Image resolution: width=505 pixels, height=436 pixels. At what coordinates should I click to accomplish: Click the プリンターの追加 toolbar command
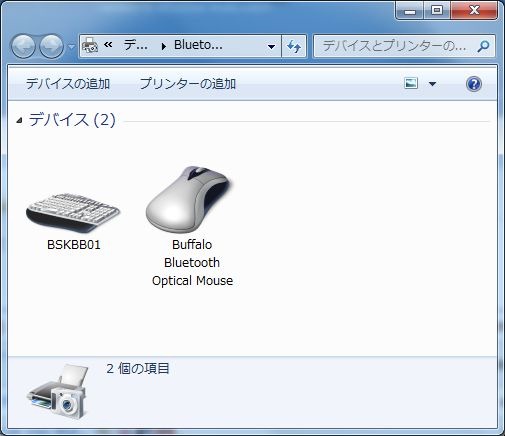(188, 83)
